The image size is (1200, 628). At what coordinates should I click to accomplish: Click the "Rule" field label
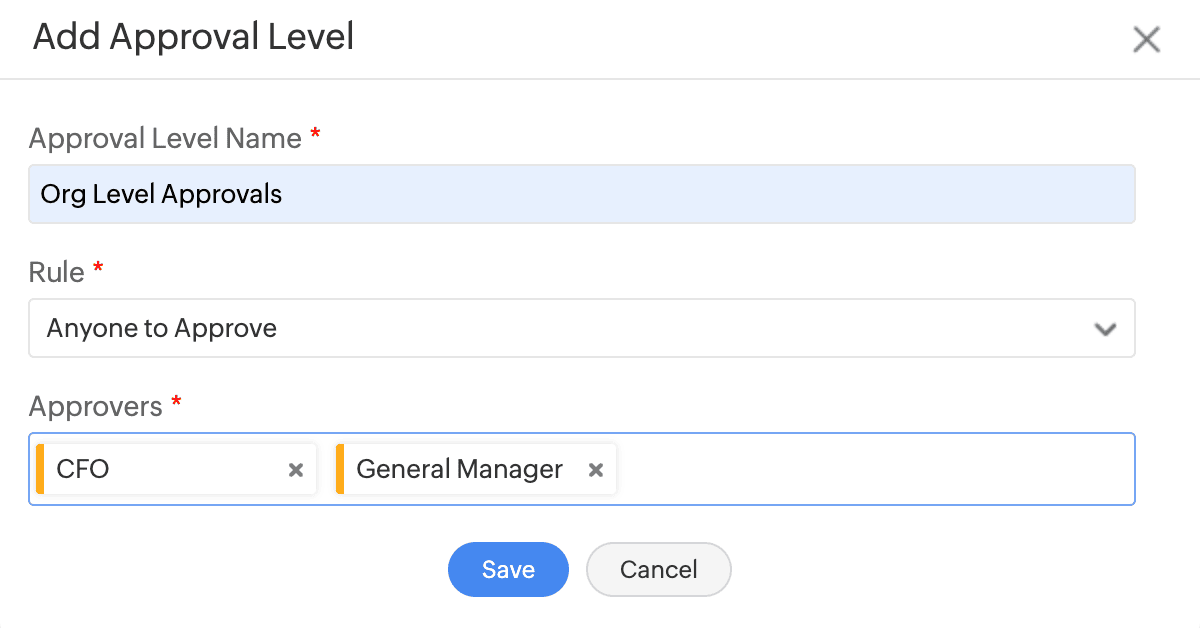coord(56,272)
